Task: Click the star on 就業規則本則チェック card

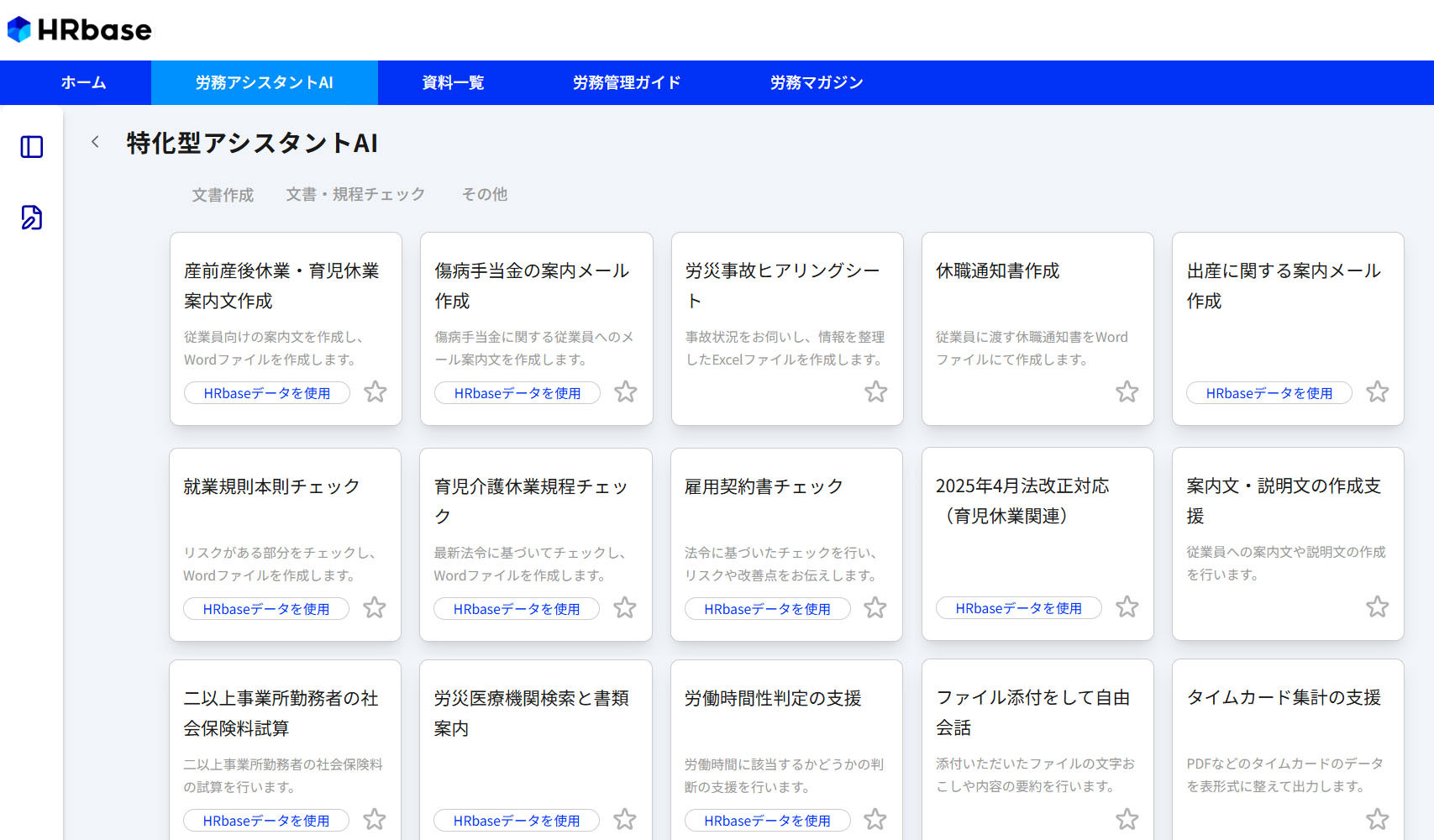Action: [x=375, y=607]
